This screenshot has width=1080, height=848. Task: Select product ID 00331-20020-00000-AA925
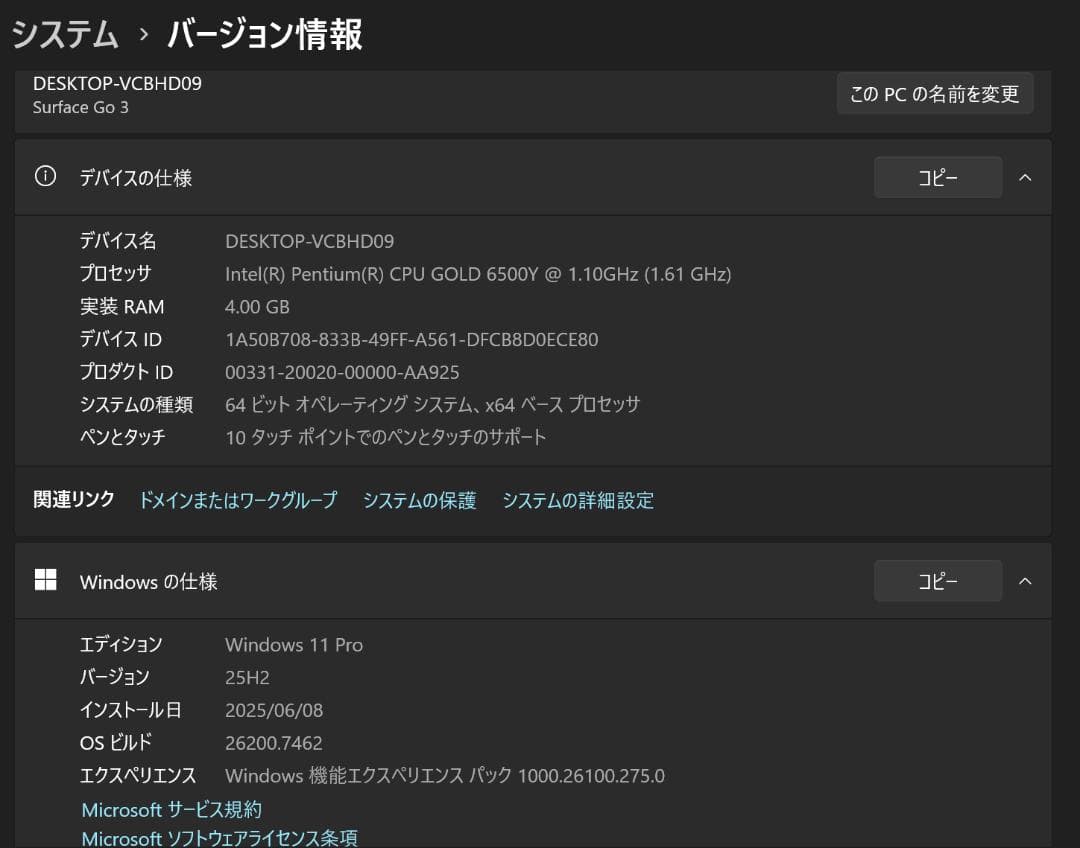(342, 372)
